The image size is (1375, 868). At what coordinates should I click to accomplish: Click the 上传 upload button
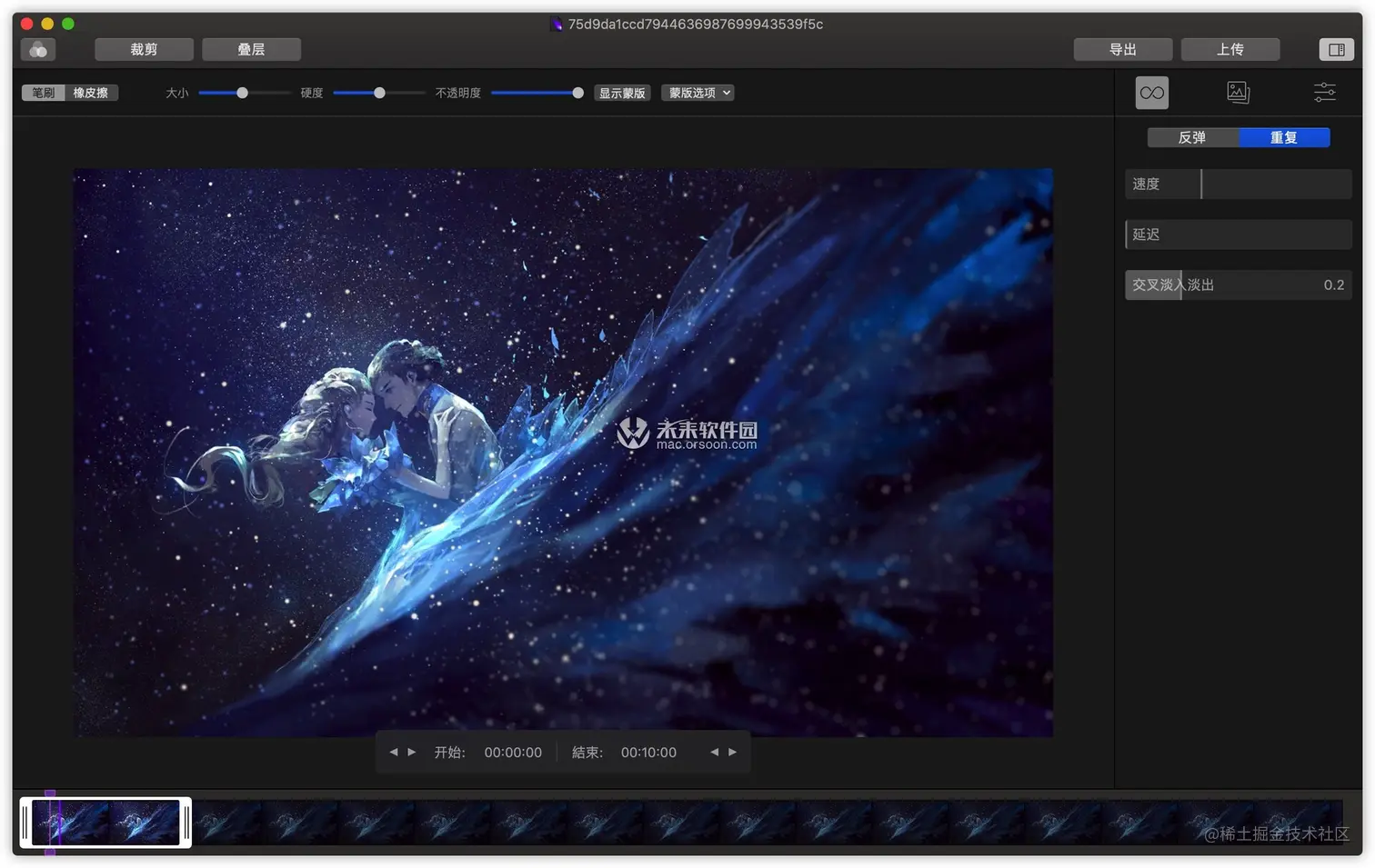[x=1230, y=49]
